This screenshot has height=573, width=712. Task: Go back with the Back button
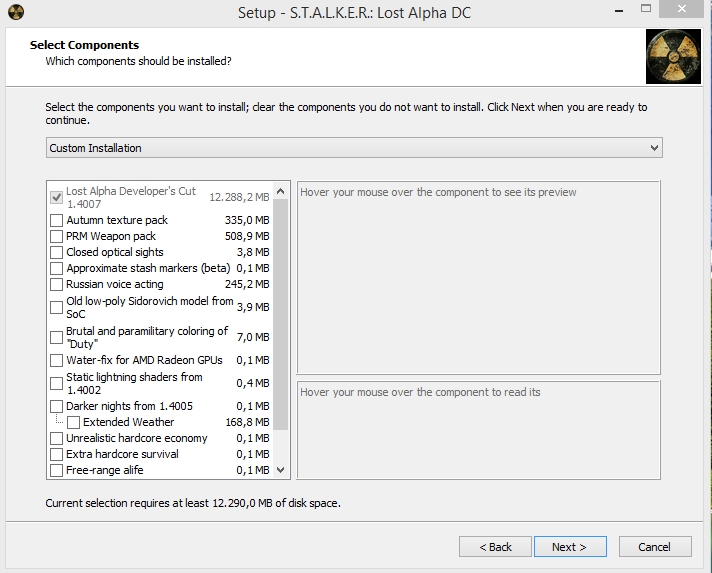(495, 547)
